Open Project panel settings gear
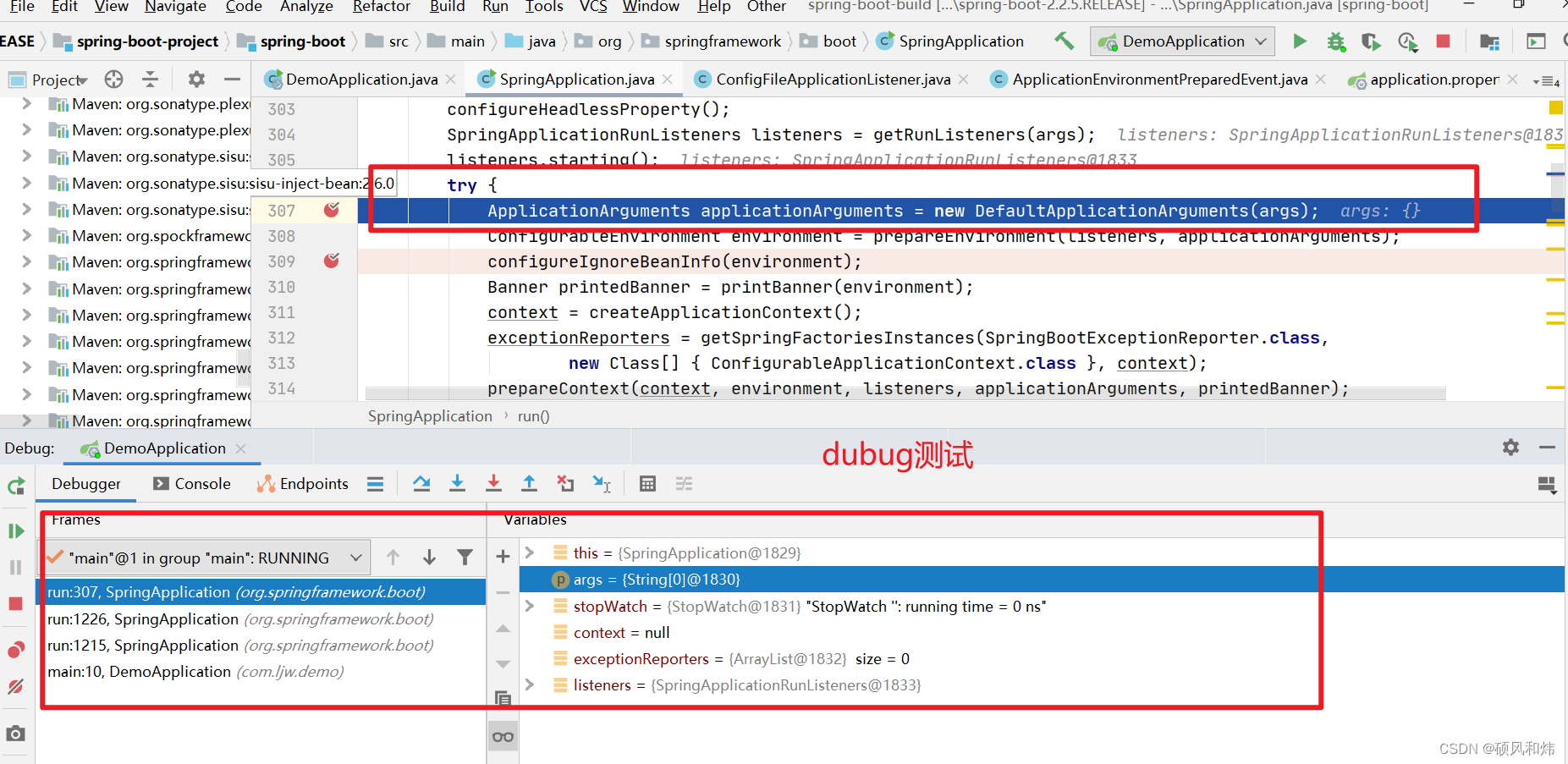The height and width of the screenshot is (764, 1568). [x=196, y=80]
